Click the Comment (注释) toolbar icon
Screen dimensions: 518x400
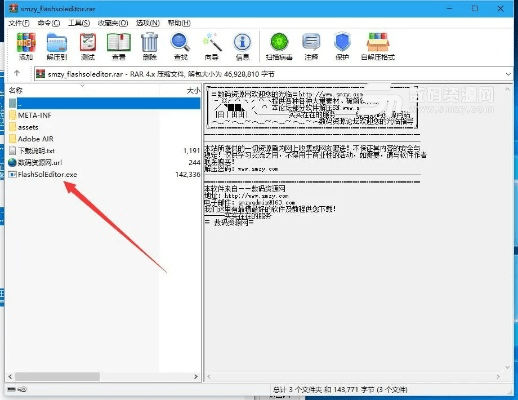[x=311, y=47]
